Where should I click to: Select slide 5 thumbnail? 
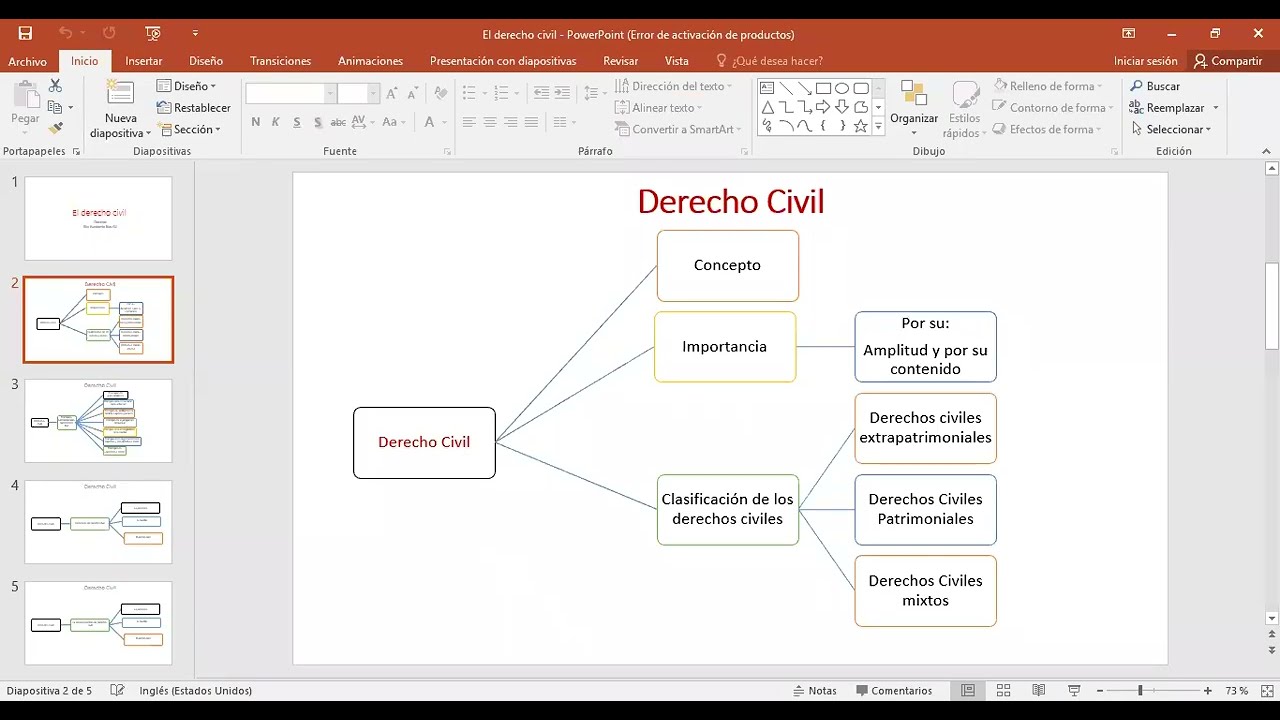[x=98, y=623]
